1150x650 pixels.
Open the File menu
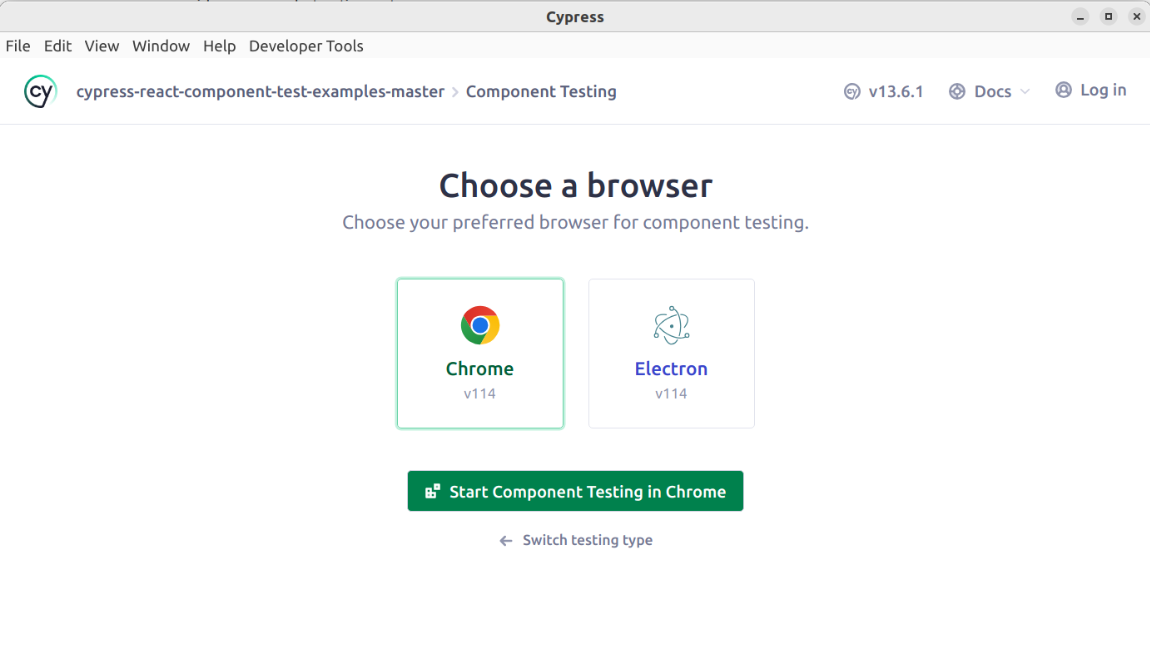(x=18, y=45)
